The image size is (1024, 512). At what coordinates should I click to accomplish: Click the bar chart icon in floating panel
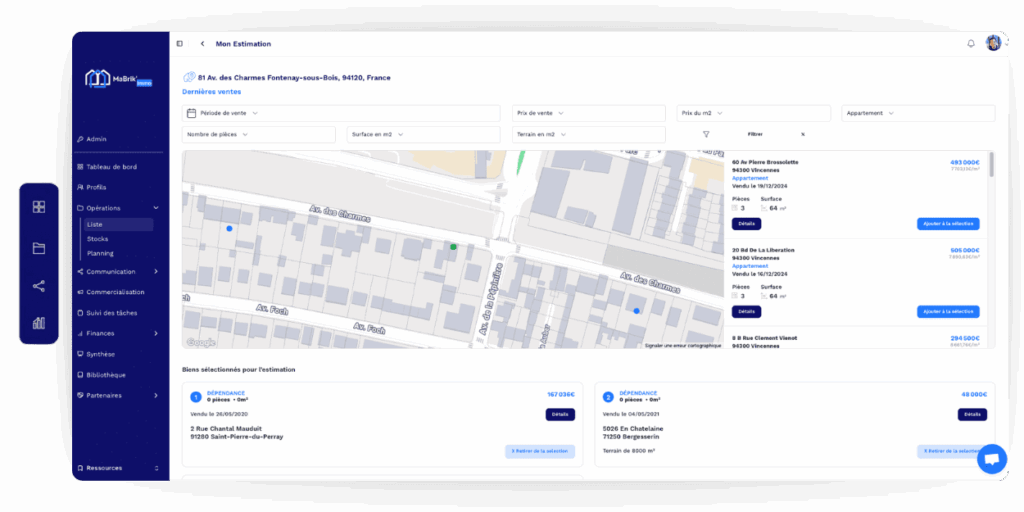39,323
